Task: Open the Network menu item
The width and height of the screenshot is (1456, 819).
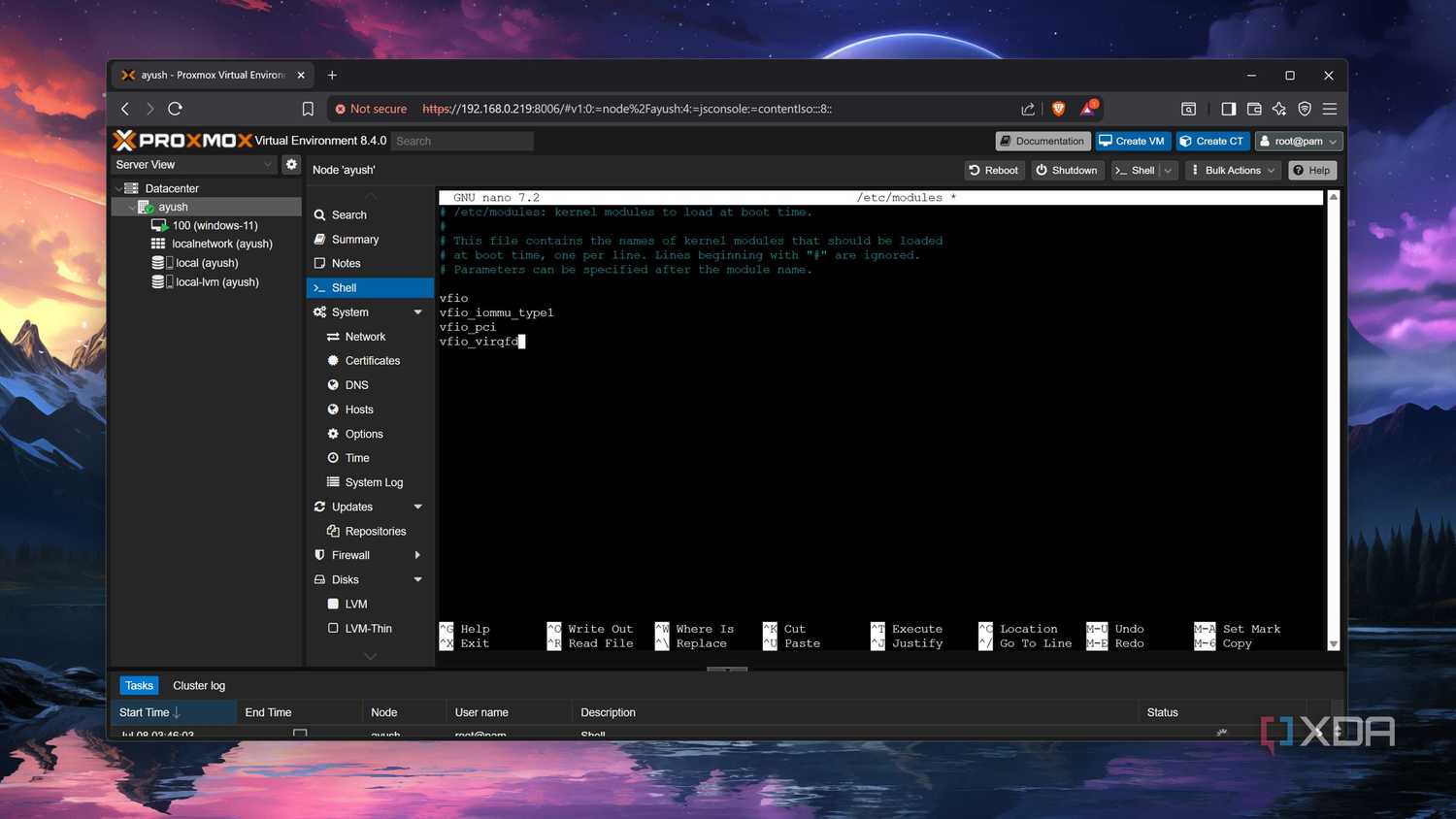Action: (370, 337)
